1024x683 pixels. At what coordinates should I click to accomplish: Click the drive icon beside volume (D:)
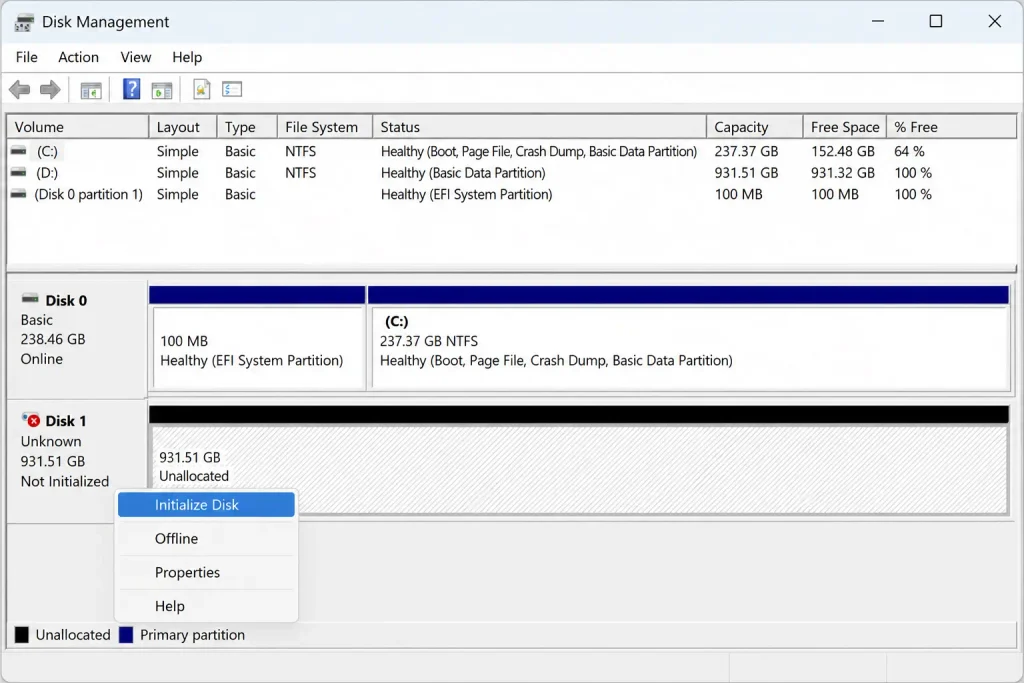(19, 172)
